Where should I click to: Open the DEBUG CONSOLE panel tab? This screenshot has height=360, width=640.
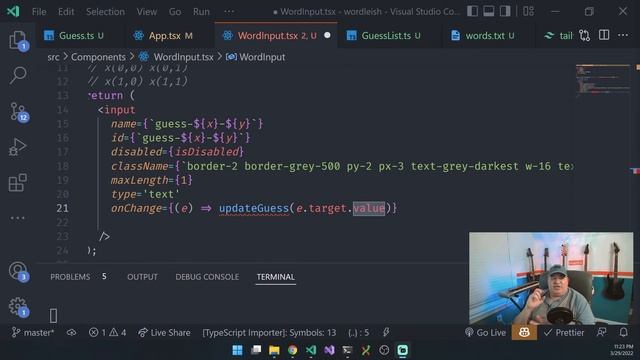coord(207,277)
